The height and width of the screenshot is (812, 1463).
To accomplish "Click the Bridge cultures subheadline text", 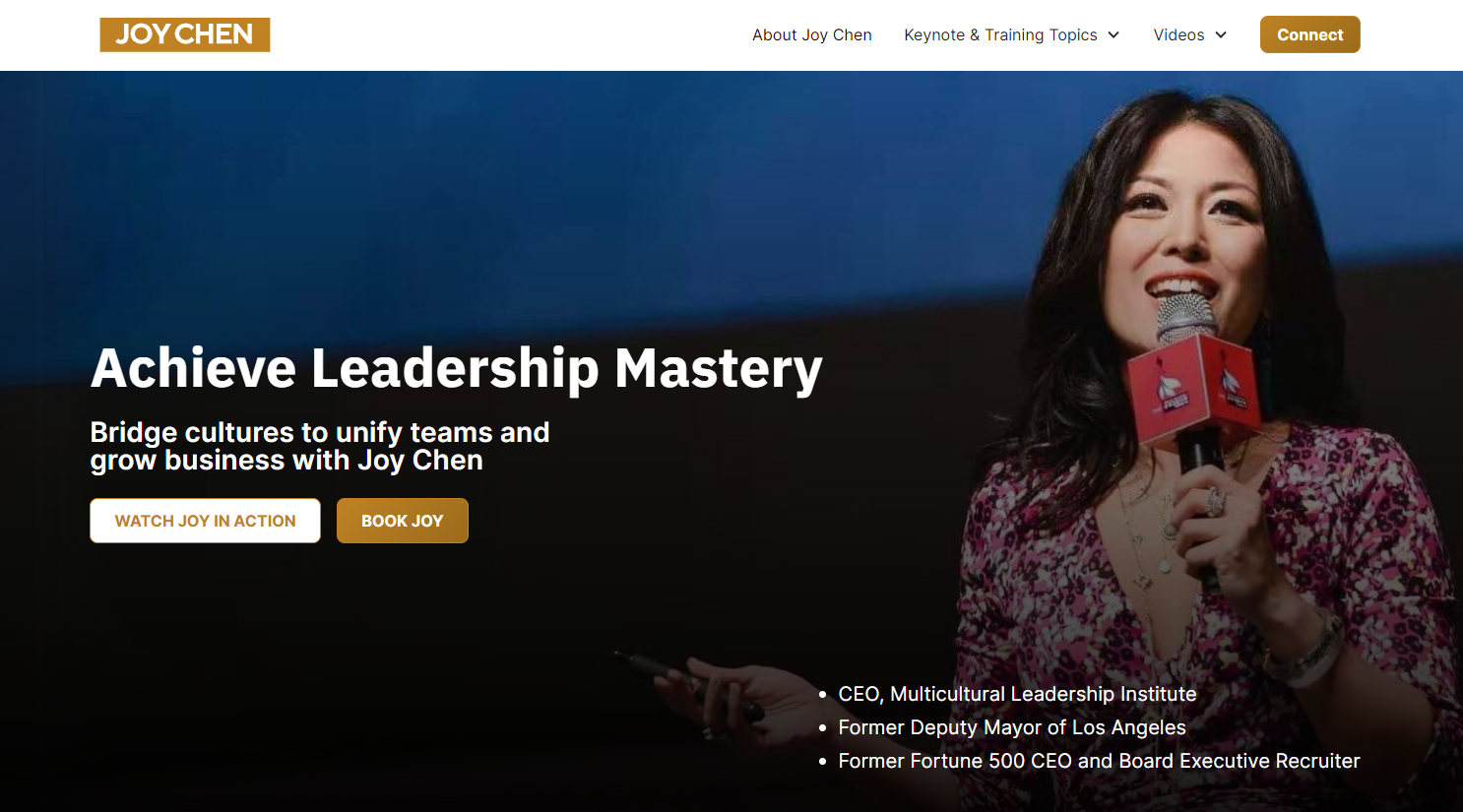I will click(320, 446).
